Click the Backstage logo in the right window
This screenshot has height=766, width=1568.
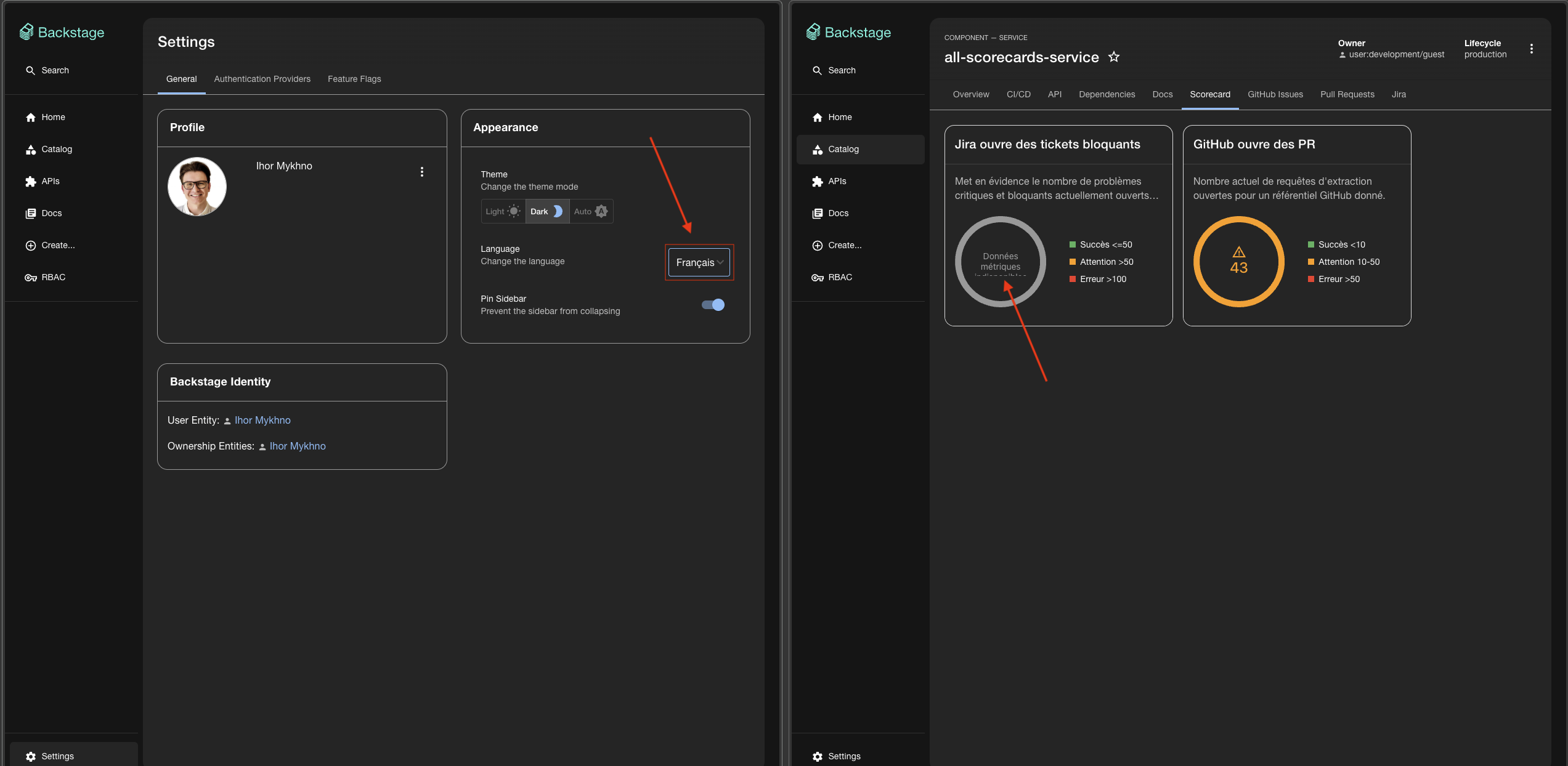[848, 32]
